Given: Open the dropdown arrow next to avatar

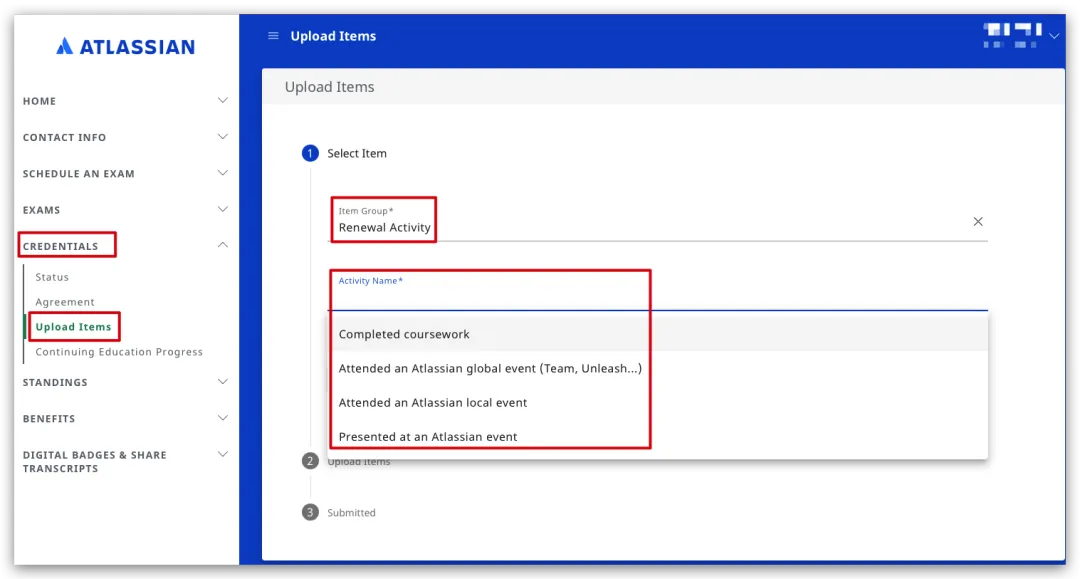Looking at the screenshot, I should point(1054,36).
